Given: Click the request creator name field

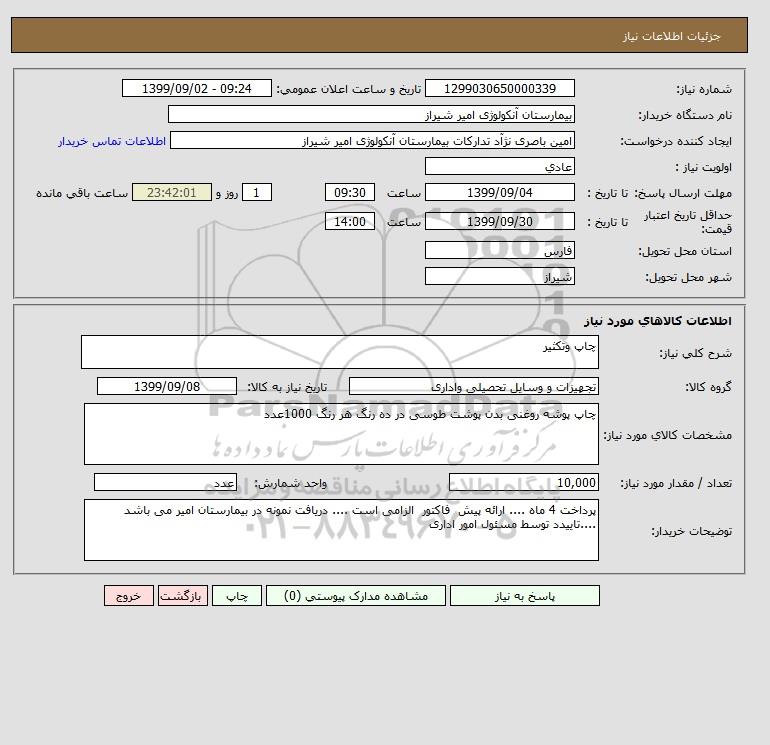Looking at the screenshot, I should click(x=372, y=140).
